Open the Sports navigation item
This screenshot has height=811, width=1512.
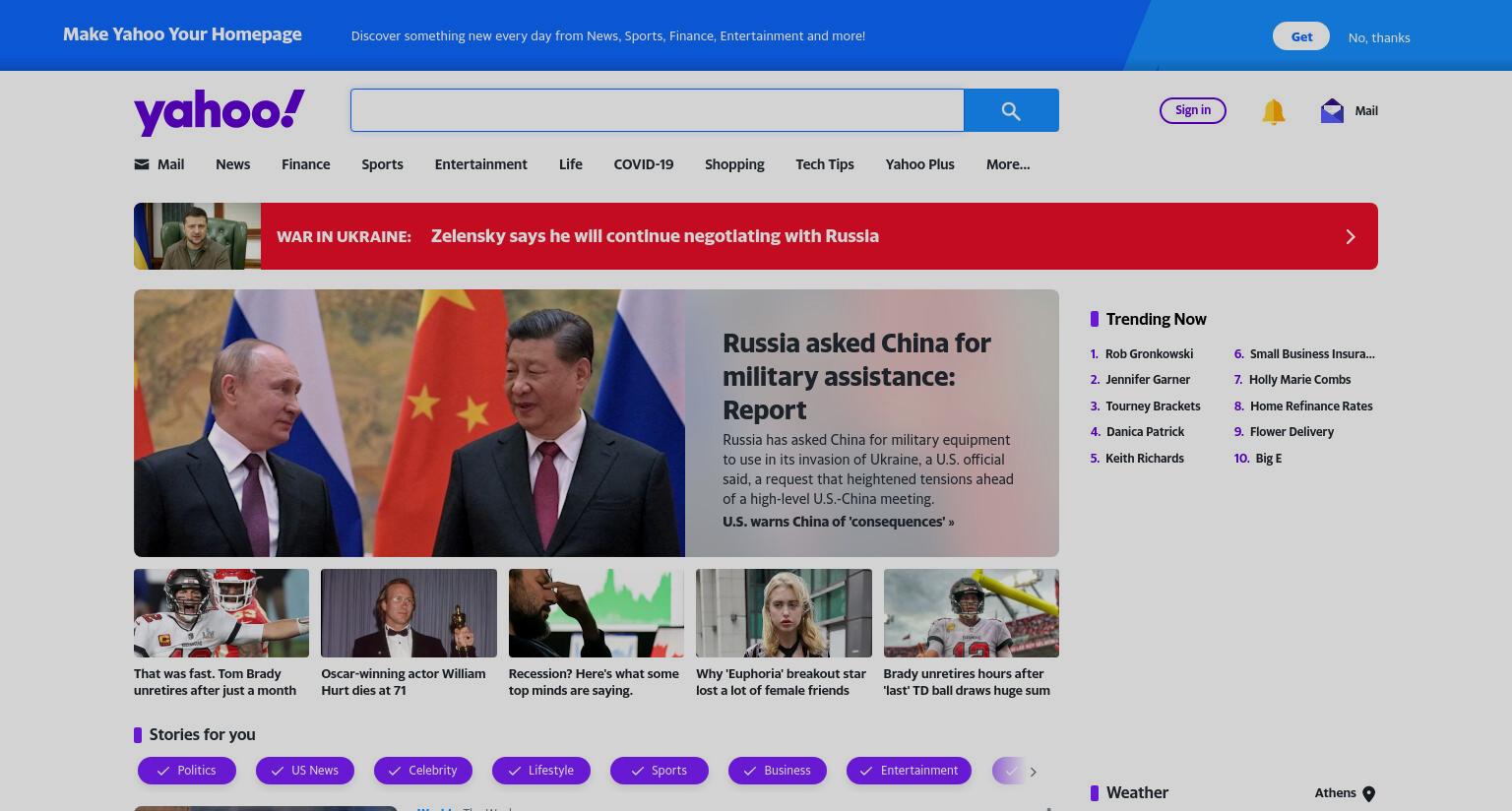(x=382, y=164)
